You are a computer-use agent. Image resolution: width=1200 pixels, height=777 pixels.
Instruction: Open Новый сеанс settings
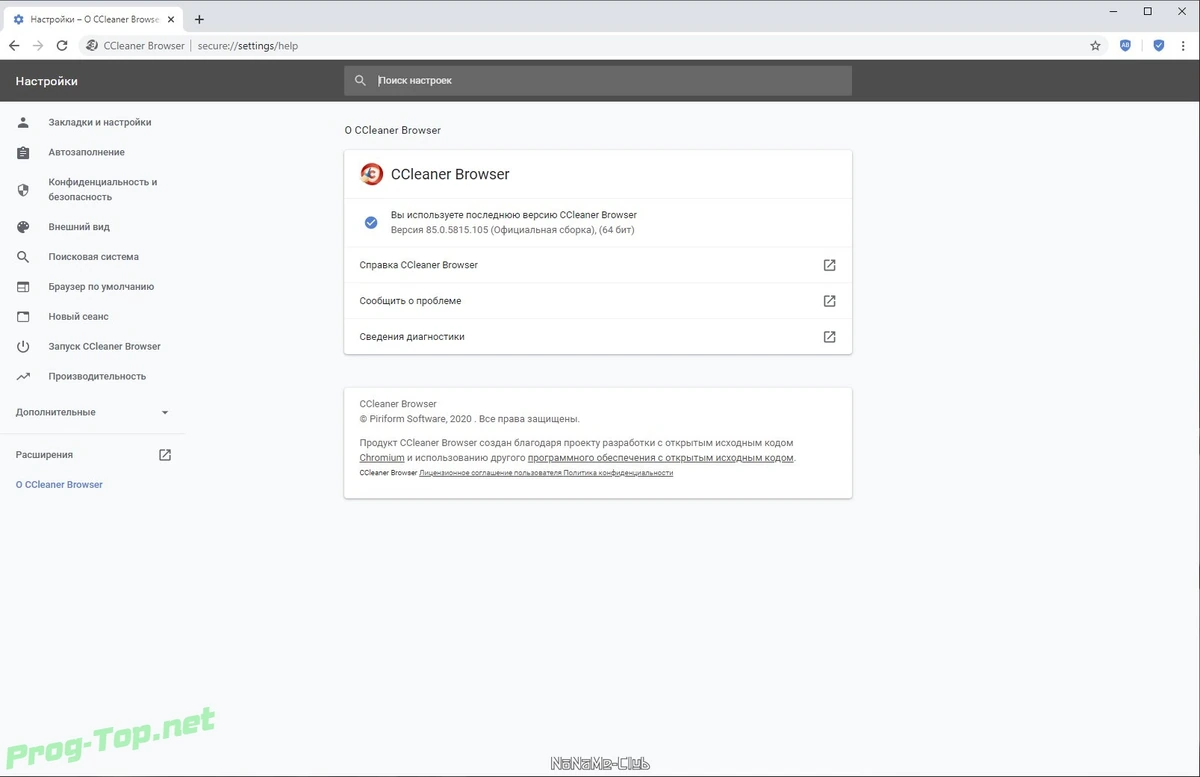click(x=79, y=317)
